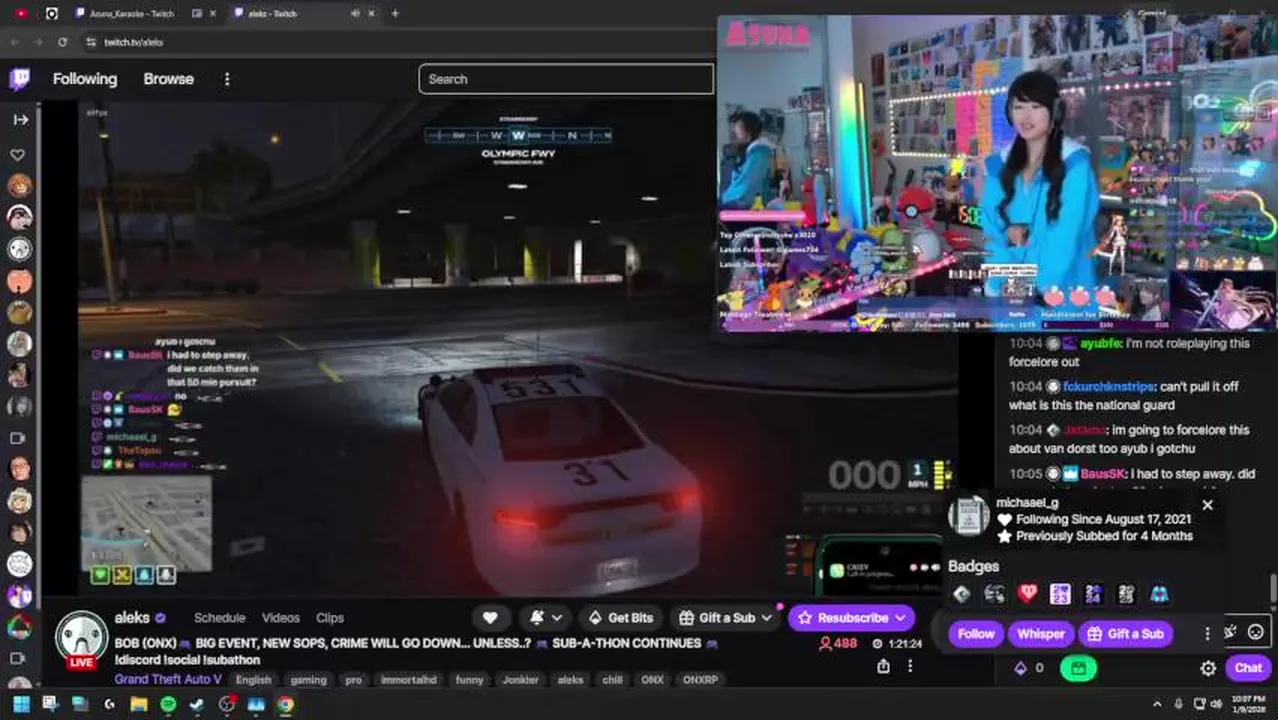The image size is (1278, 720).
Task: Mute the aleks tab via speaker icon
Action: (355, 13)
